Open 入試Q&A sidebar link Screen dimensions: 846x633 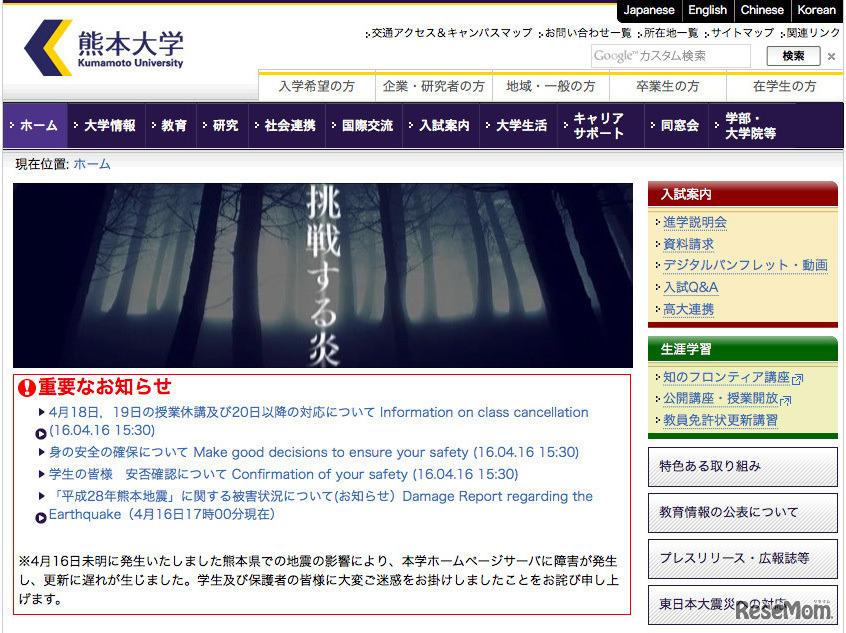click(x=691, y=288)
